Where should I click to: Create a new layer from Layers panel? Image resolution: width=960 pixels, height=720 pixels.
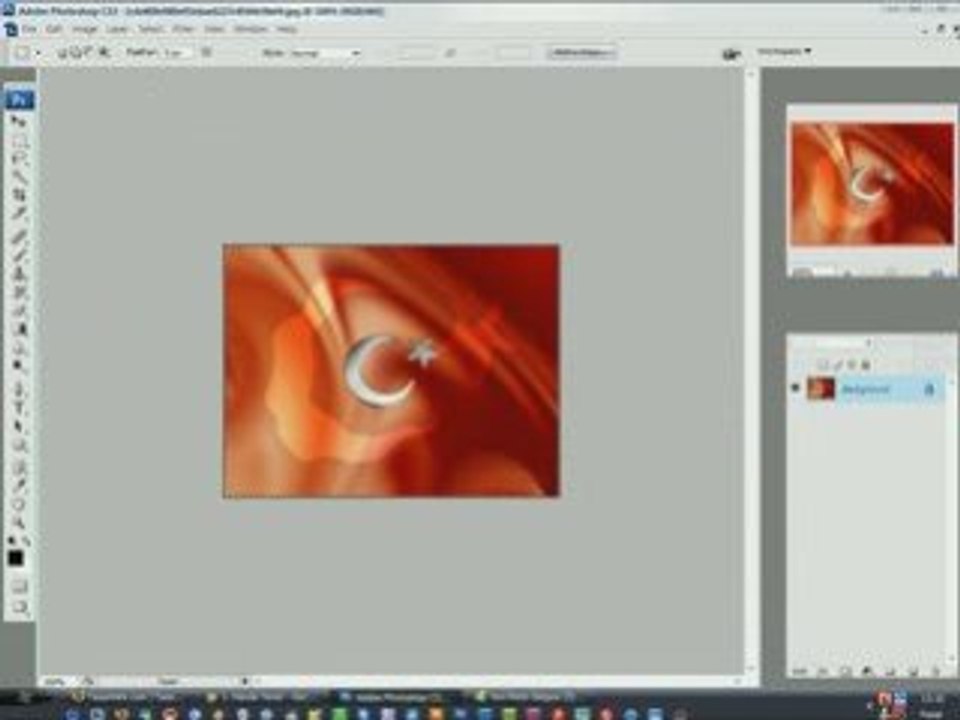click(x=913, y=672)
